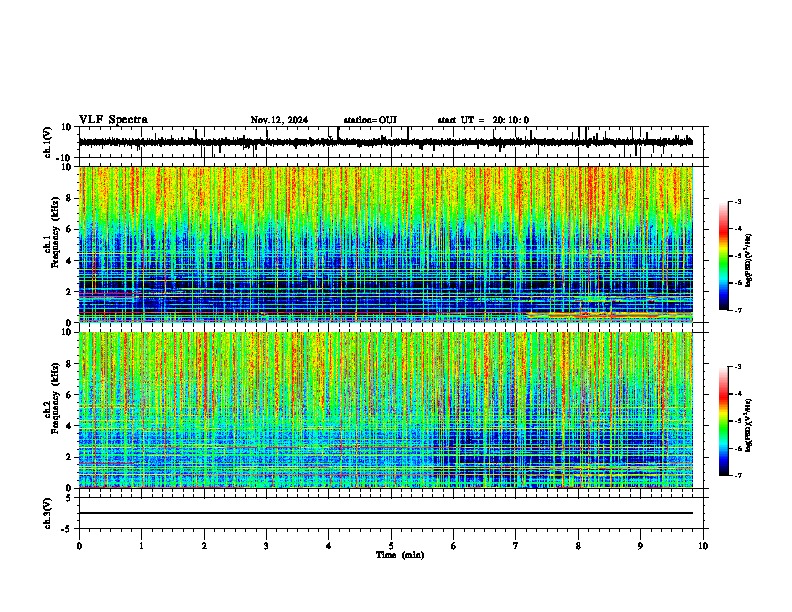Viewport: 792px width, 612px height.
Task: Click the "VLF Spectra" title text
Action: [113, 120]
